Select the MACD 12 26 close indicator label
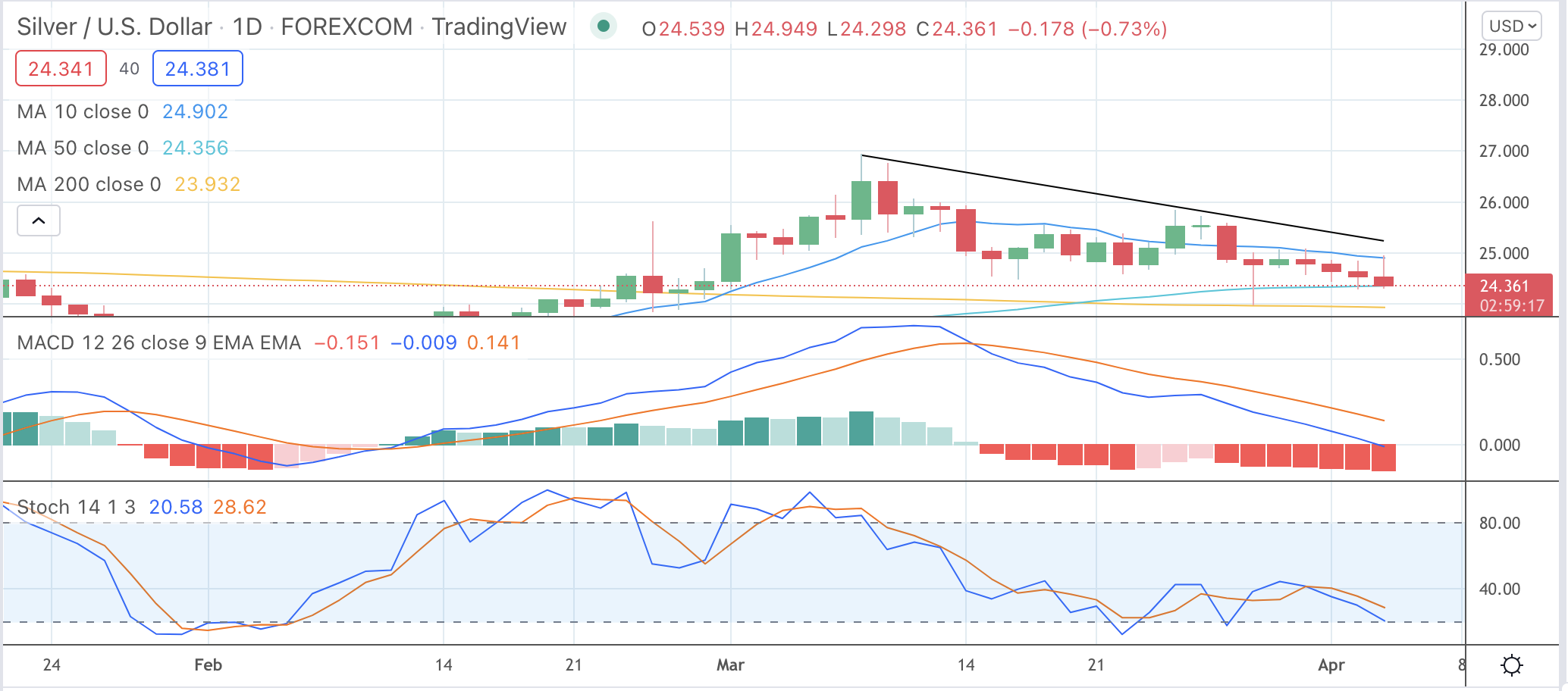The width and height of the screenshot is (1568, 691). [x=159, y=342]
